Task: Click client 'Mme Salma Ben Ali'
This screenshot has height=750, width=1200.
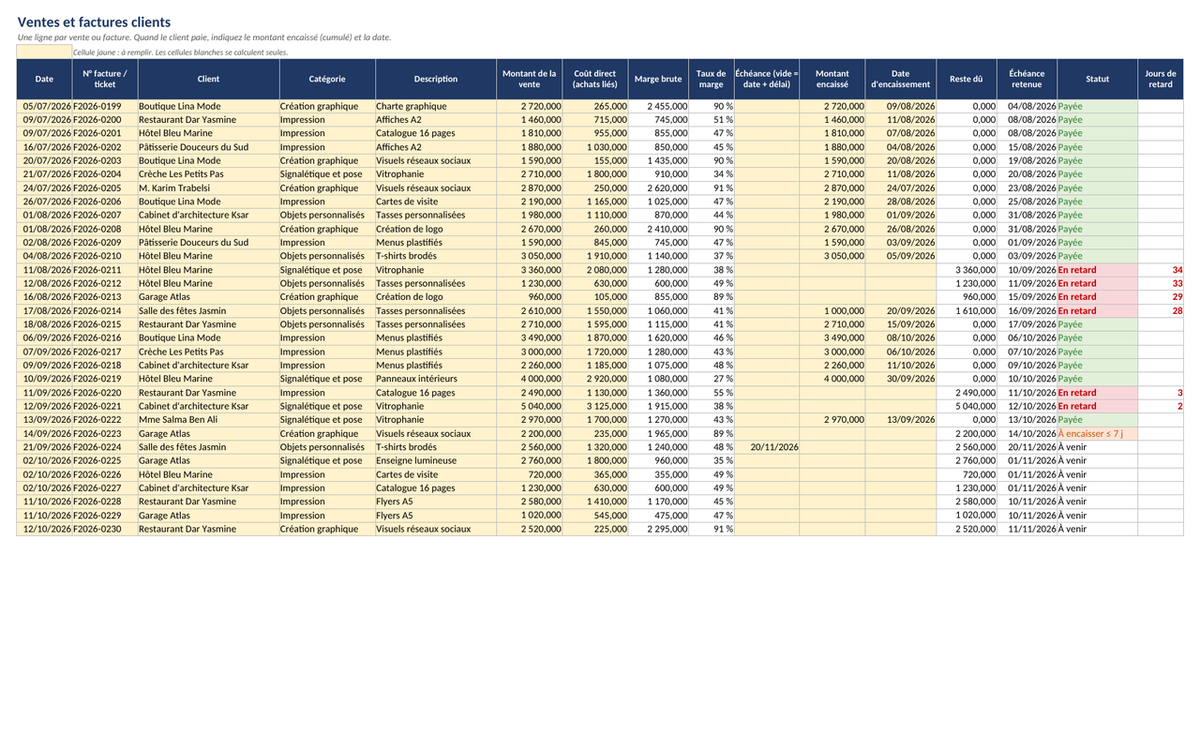Action: tap(208, 420)
